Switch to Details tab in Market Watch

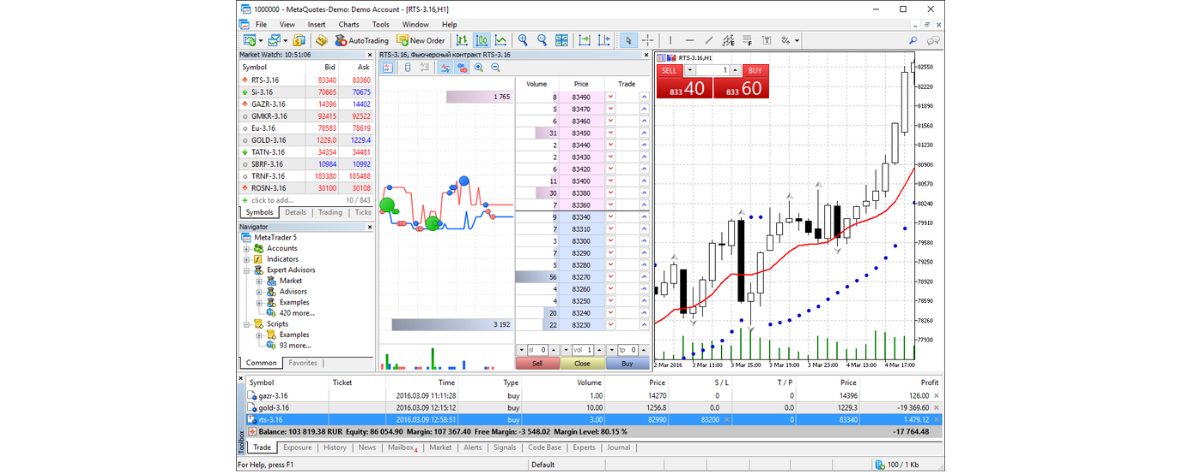295,212
